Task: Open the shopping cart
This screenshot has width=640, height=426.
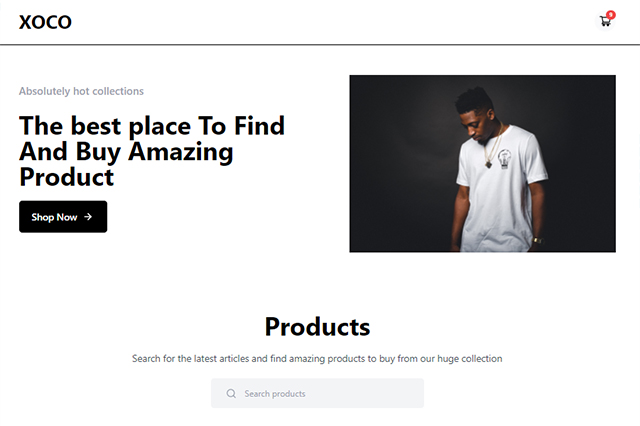Action: point(605,21)
